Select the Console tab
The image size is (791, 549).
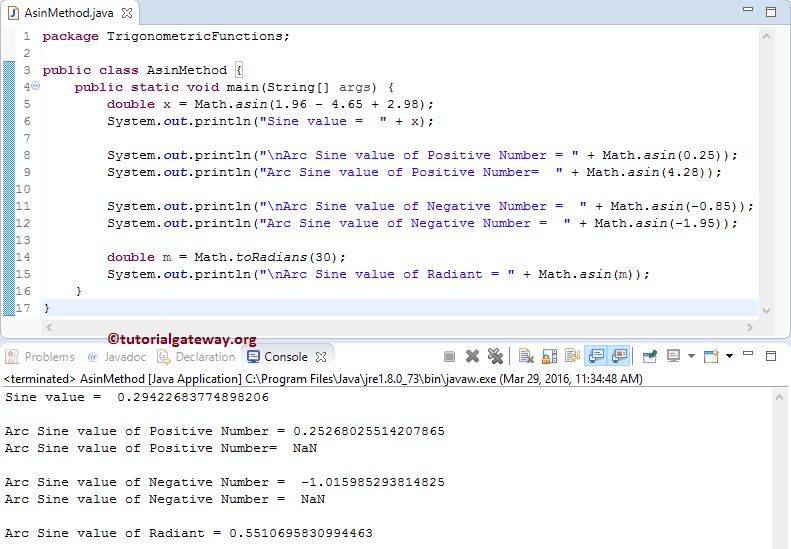click(286, 357)
